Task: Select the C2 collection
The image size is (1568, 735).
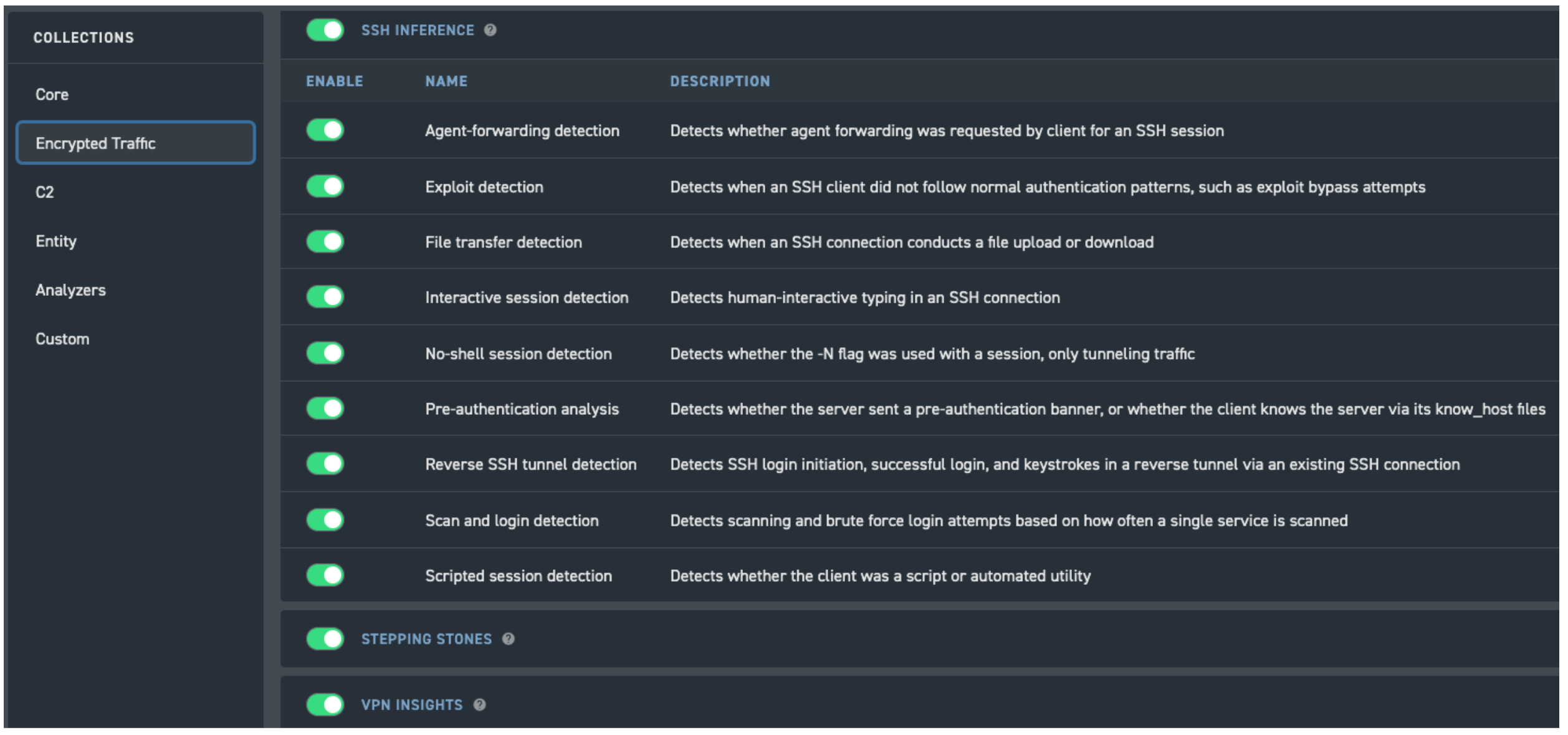Action: pyautogui.click(x=45, y=192)
